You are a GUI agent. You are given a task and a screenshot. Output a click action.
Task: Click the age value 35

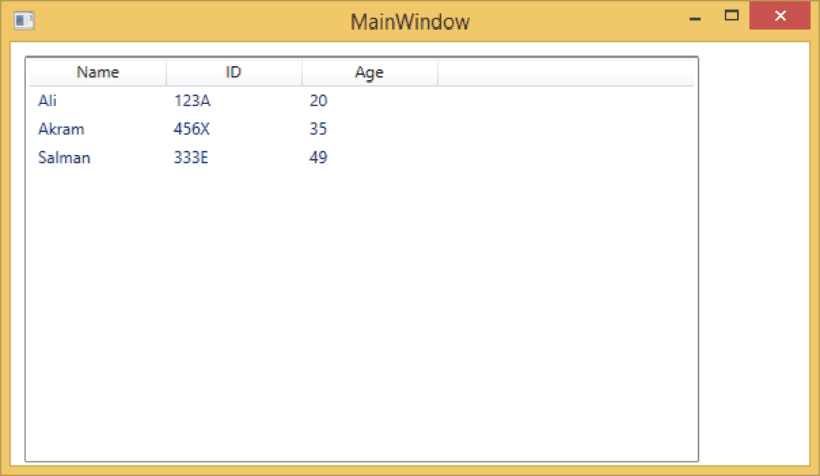click(318, 129)
